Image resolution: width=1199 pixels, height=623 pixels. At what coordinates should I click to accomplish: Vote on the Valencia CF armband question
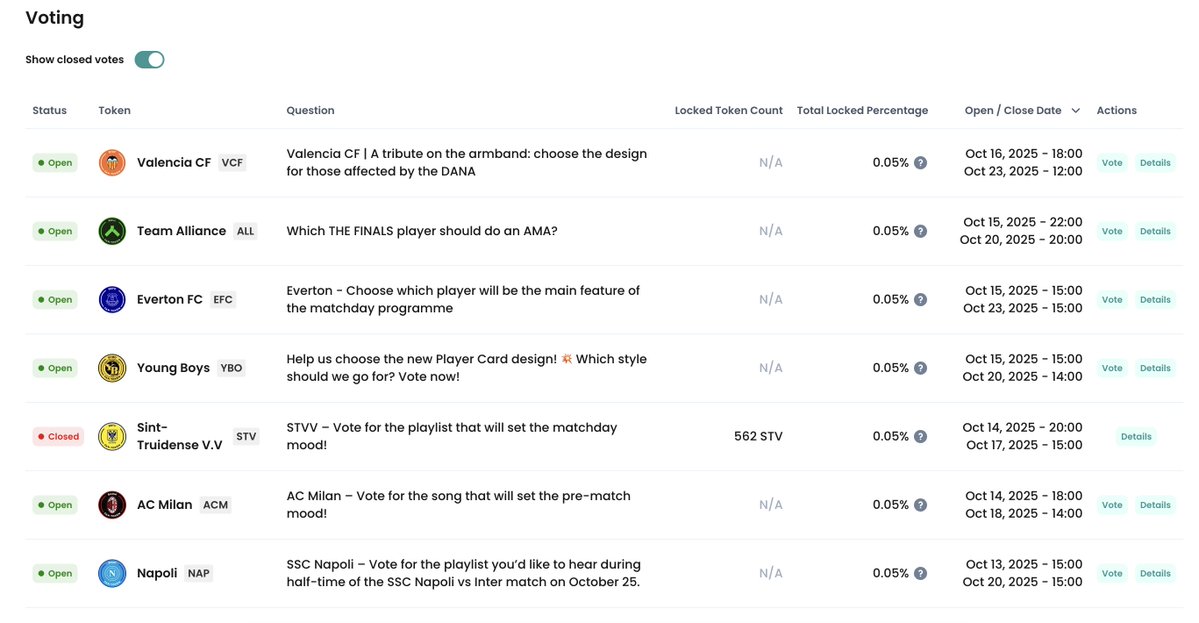pos(1112,163)
